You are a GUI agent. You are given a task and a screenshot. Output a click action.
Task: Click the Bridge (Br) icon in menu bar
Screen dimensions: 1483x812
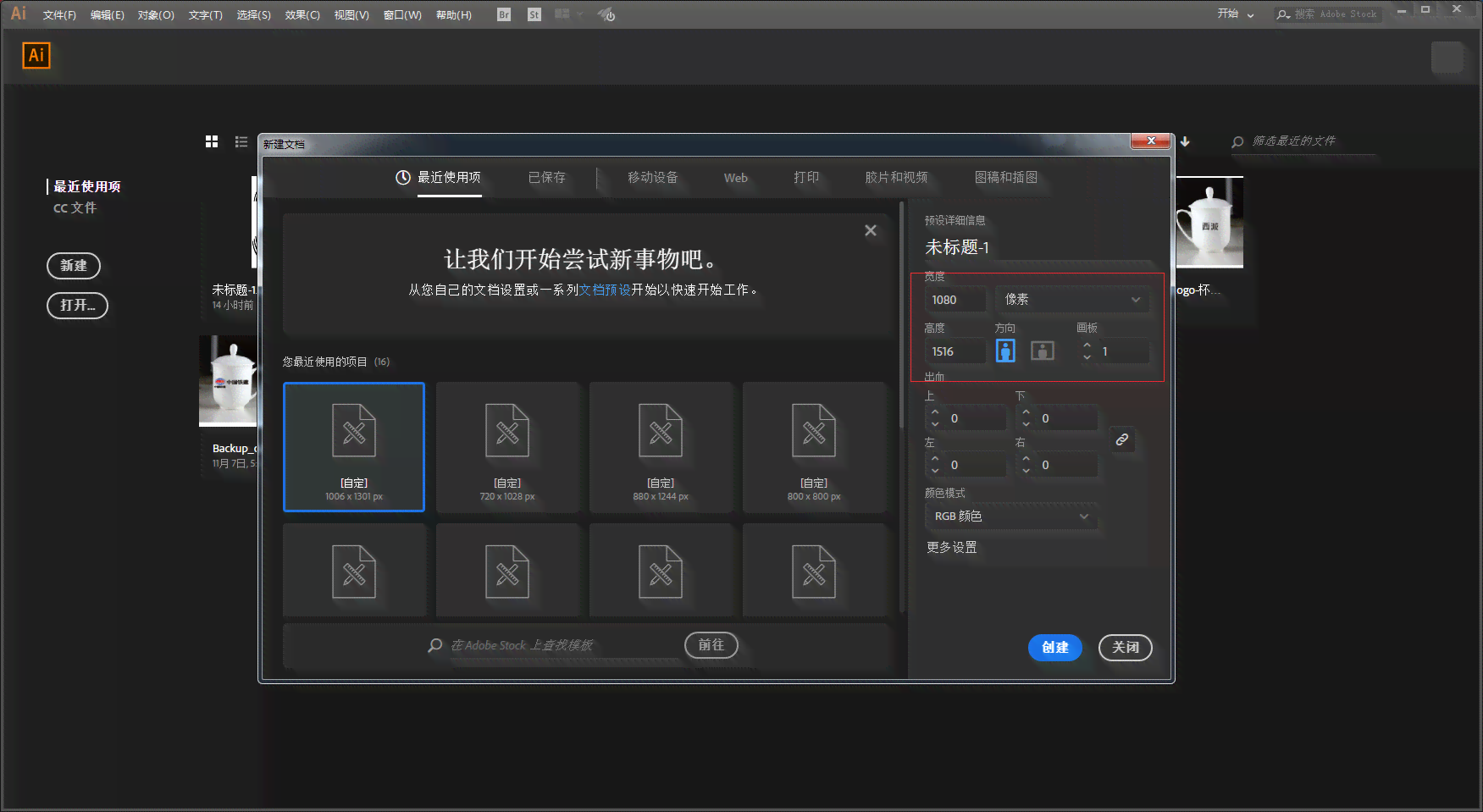(504, 14)
